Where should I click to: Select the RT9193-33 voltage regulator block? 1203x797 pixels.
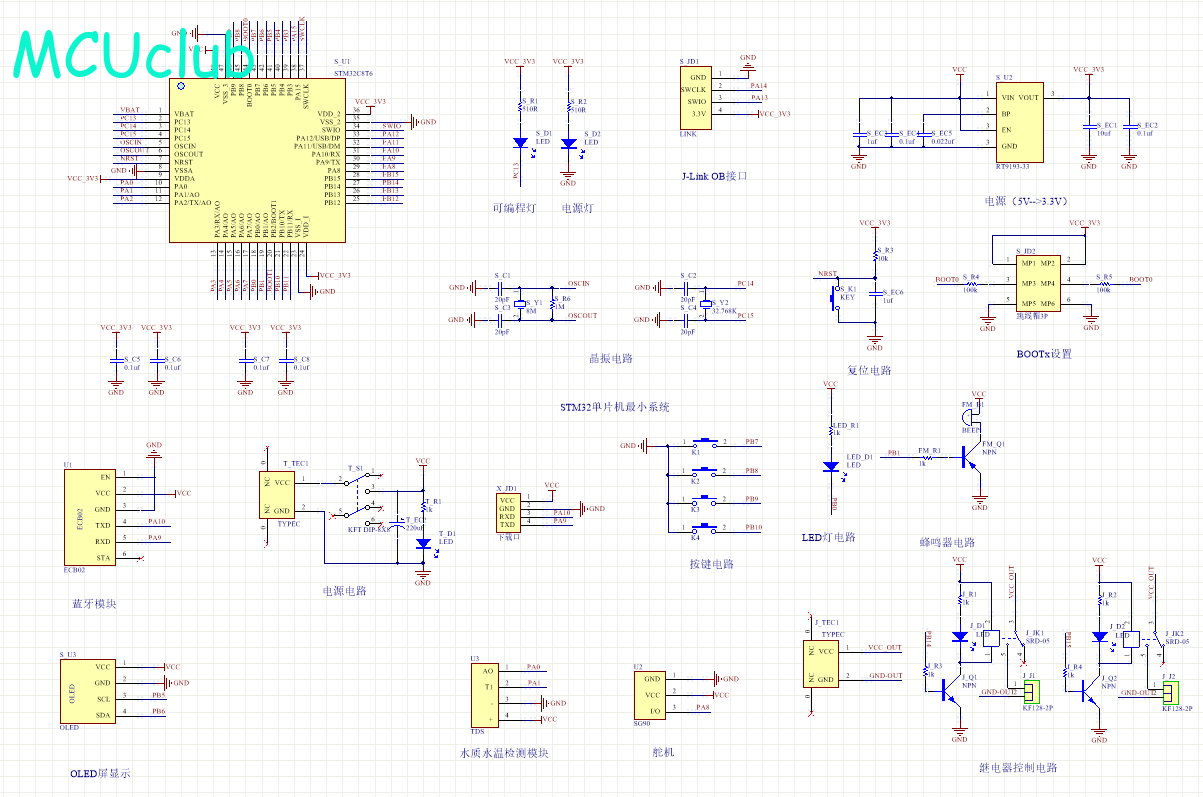click(x=1019, y=123)
